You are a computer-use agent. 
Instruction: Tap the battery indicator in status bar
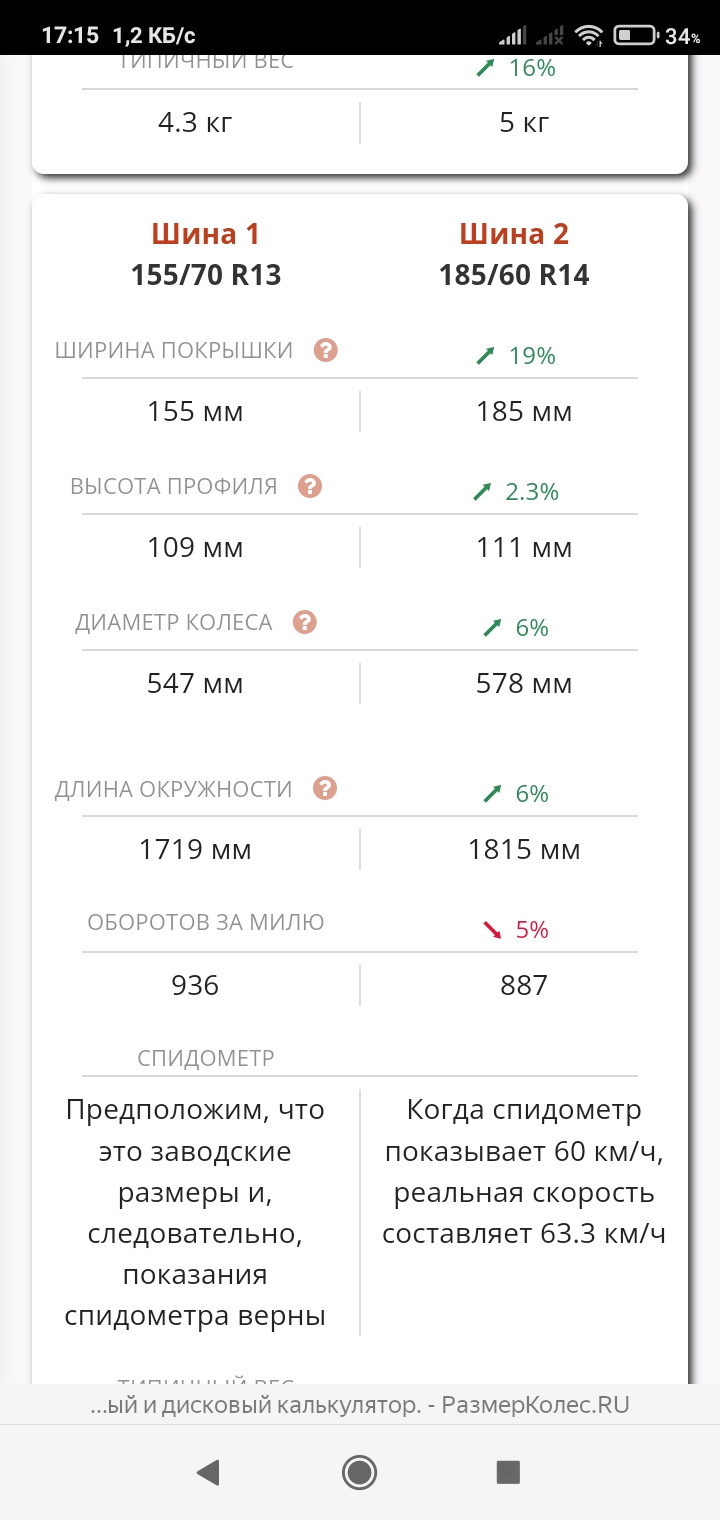coord(635,36)
